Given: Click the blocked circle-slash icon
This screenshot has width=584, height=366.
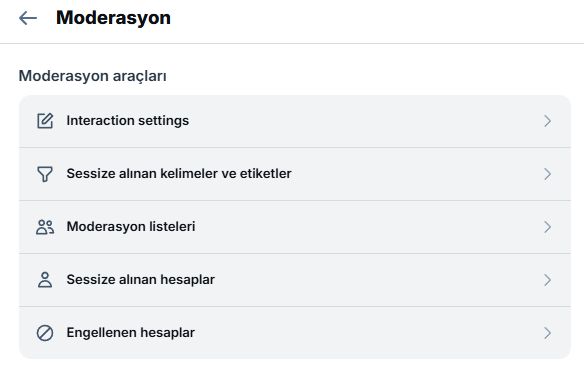Looking at the screenshot, I should click(45, 333).
